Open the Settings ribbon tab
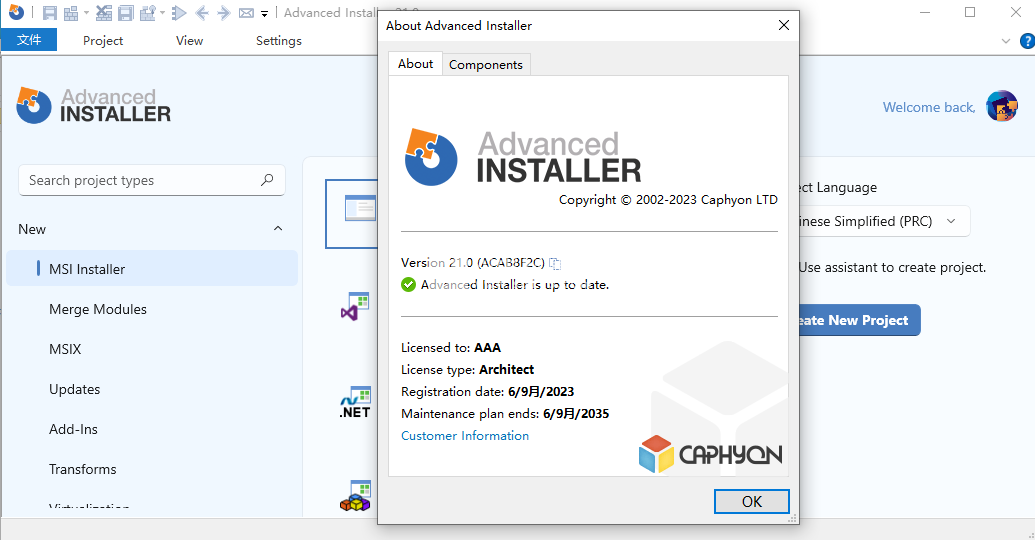Viewport: 1035px width, 540px height. coord(279,40)
